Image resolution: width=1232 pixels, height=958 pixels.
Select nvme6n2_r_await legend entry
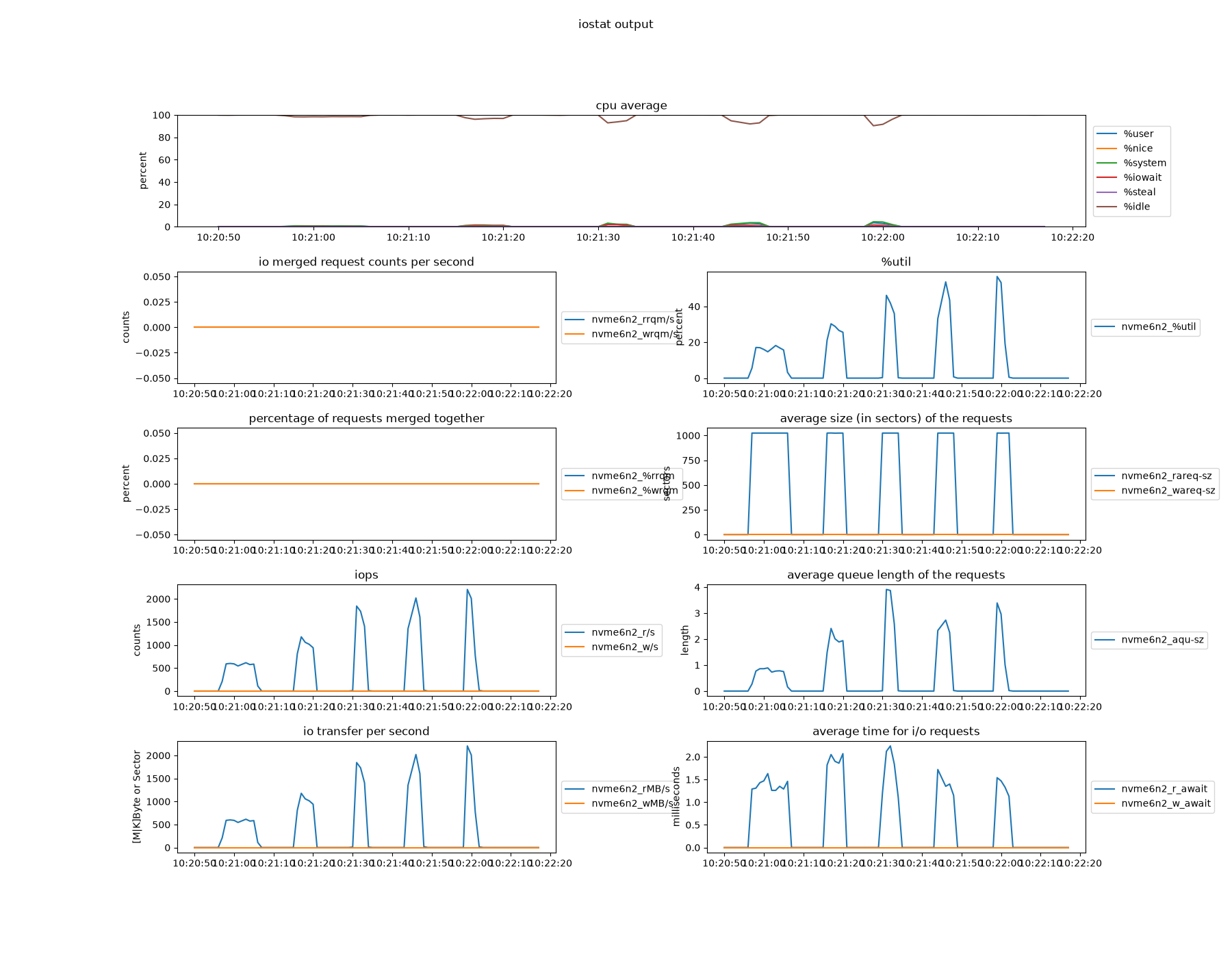point(1151,790)
